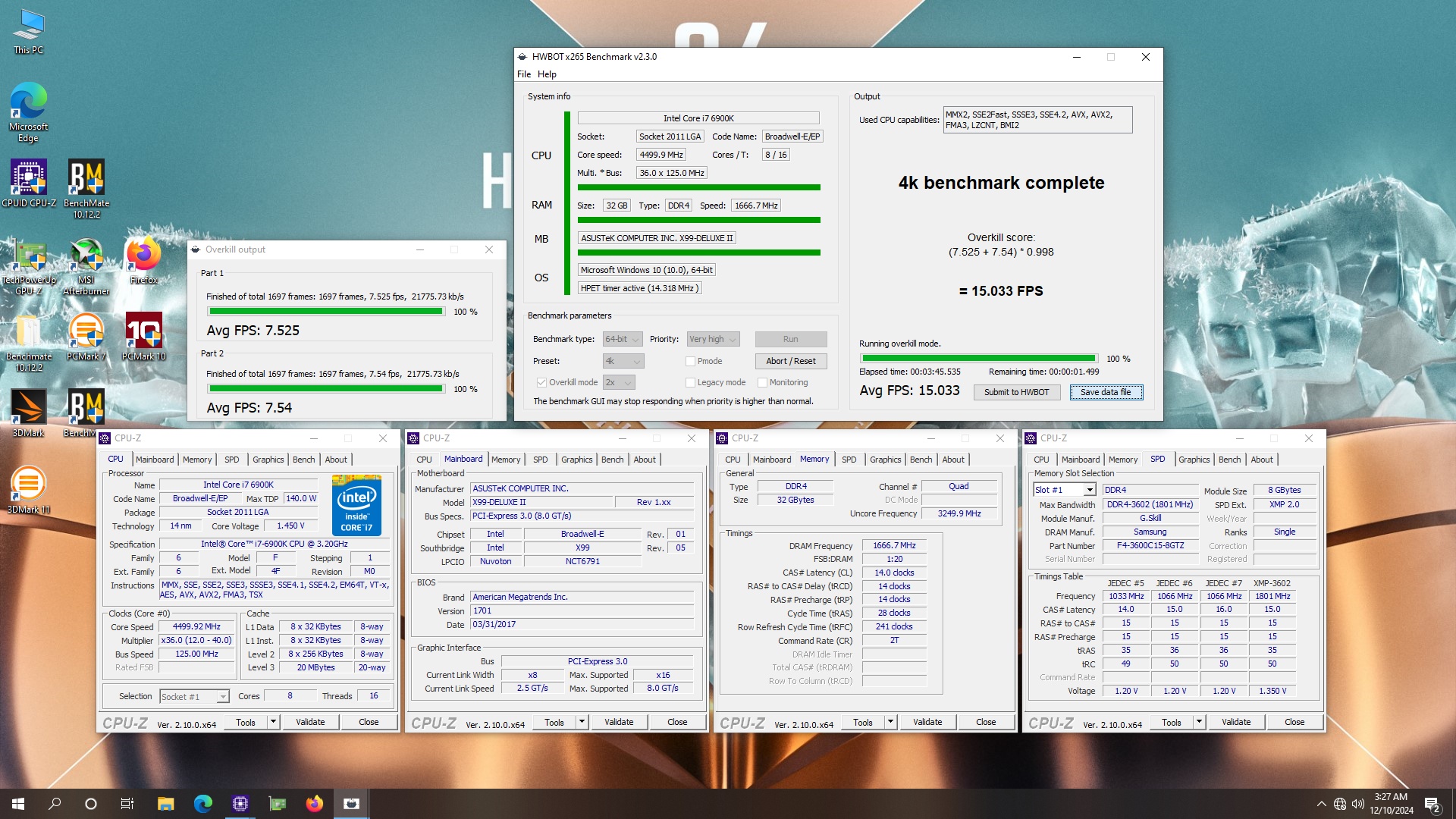The image size is (1456, 819).
Task: Open File Explorer from taskbar
Action: (166, 804)
